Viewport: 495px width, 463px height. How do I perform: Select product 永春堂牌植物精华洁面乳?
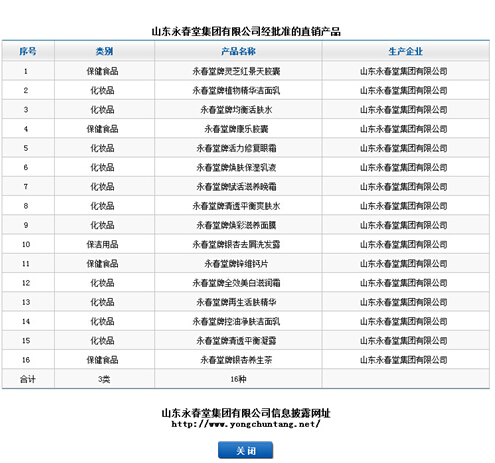(236, 90)
